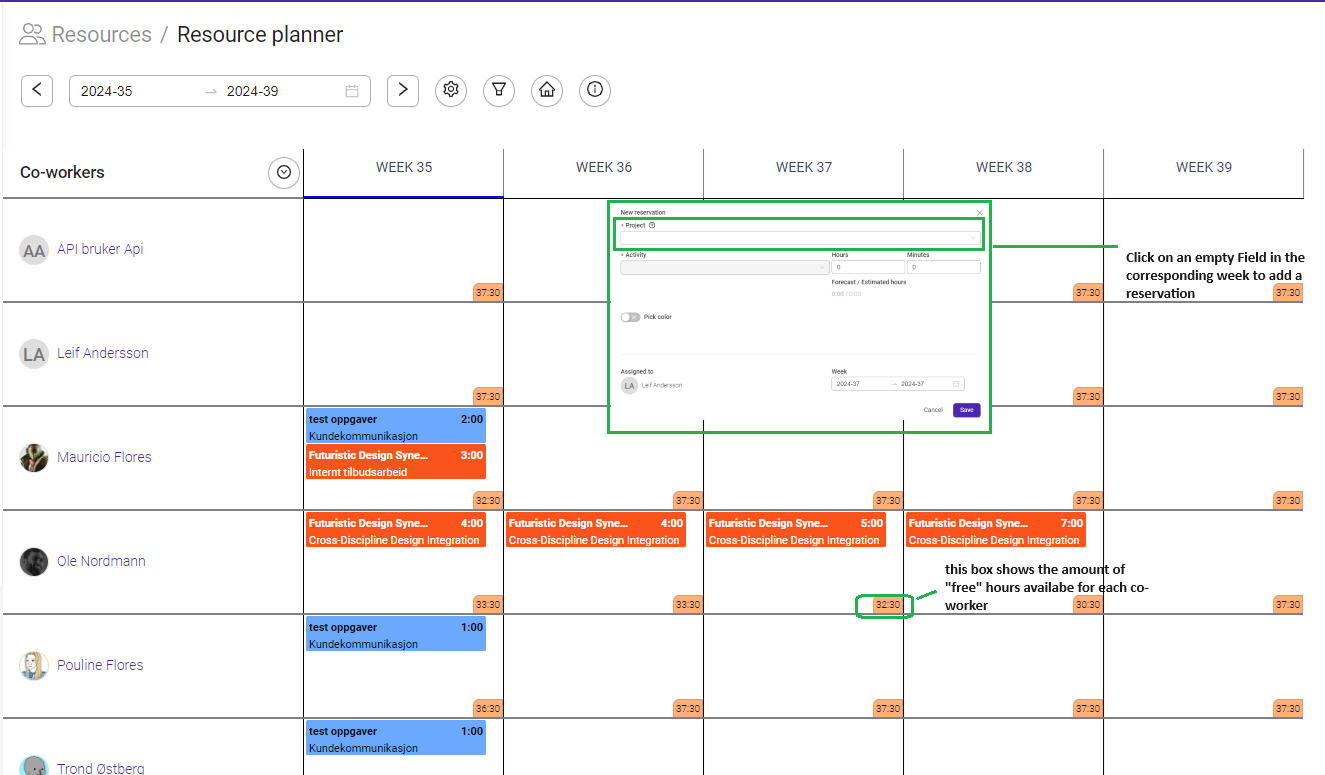Image resolution: width=1325 pixels, height=775 pixels.
Task: Open Ole Nordmann co-worker link
Action: point(101,561)
